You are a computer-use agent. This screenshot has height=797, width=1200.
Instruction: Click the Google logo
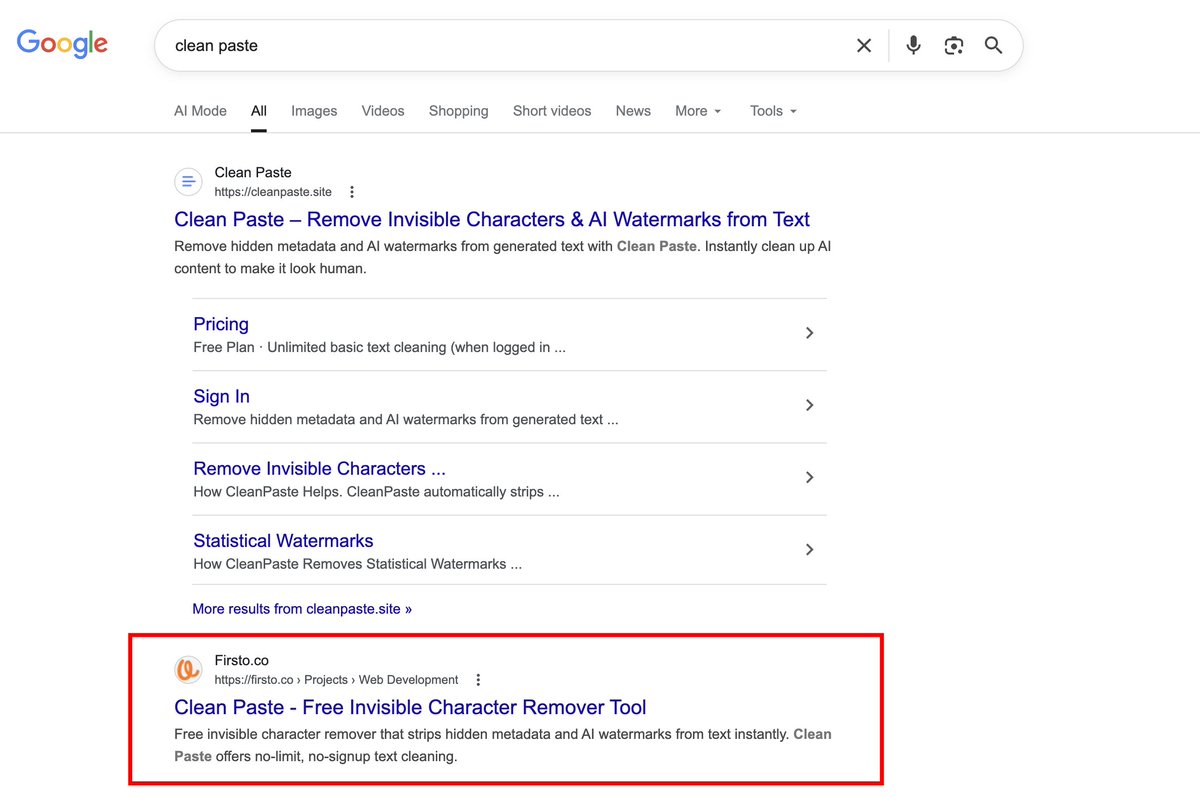[x=62, y=44]
